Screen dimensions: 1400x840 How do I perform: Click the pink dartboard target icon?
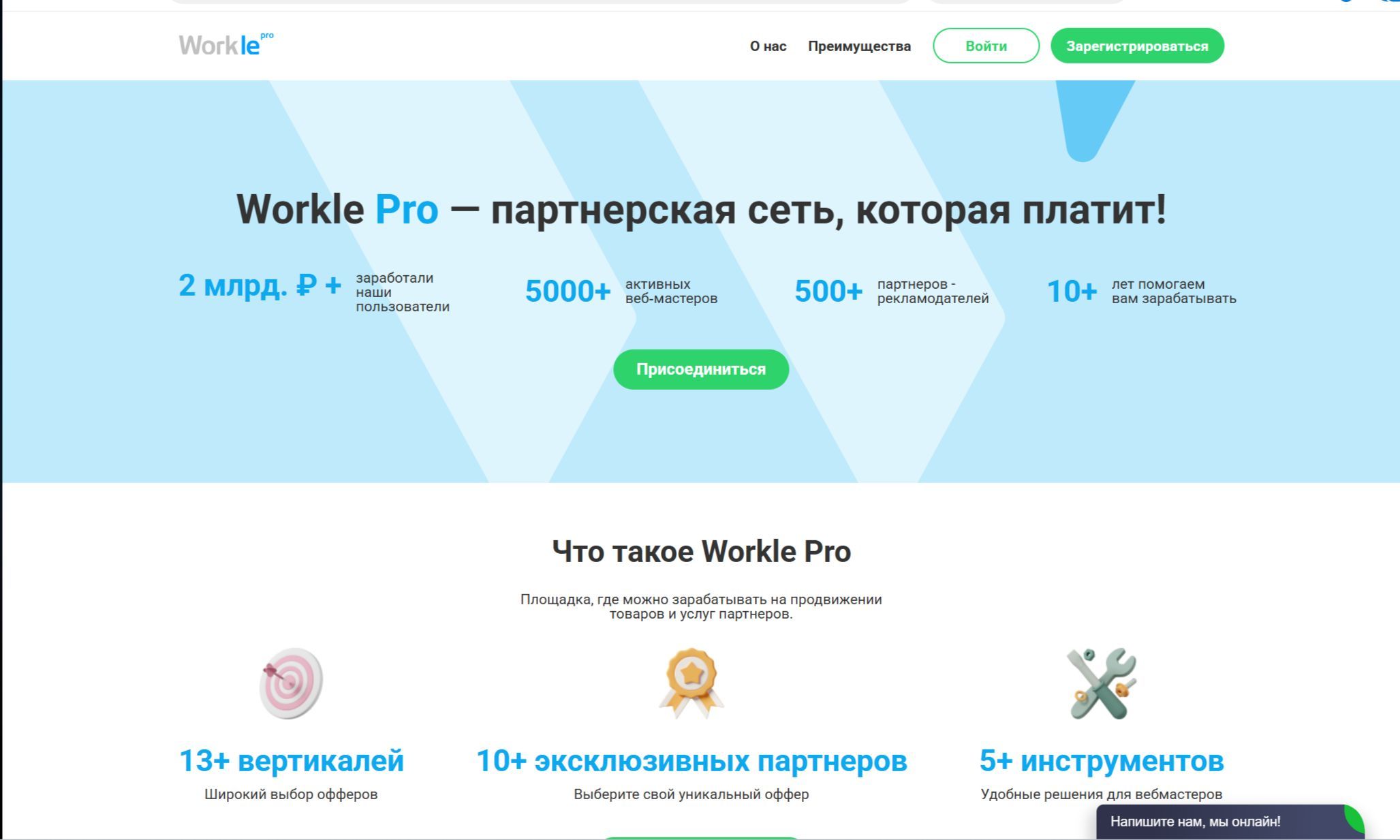point(291,683)
